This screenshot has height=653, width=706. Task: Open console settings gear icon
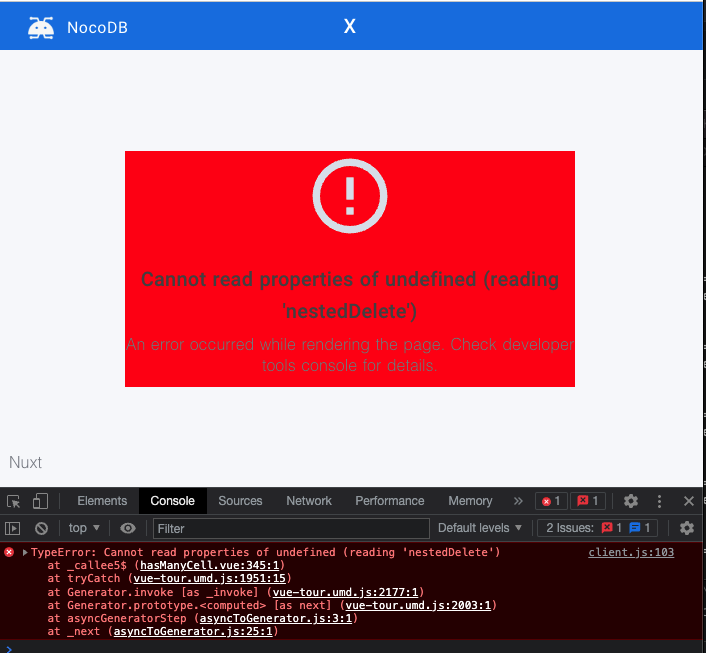point(687,528)
